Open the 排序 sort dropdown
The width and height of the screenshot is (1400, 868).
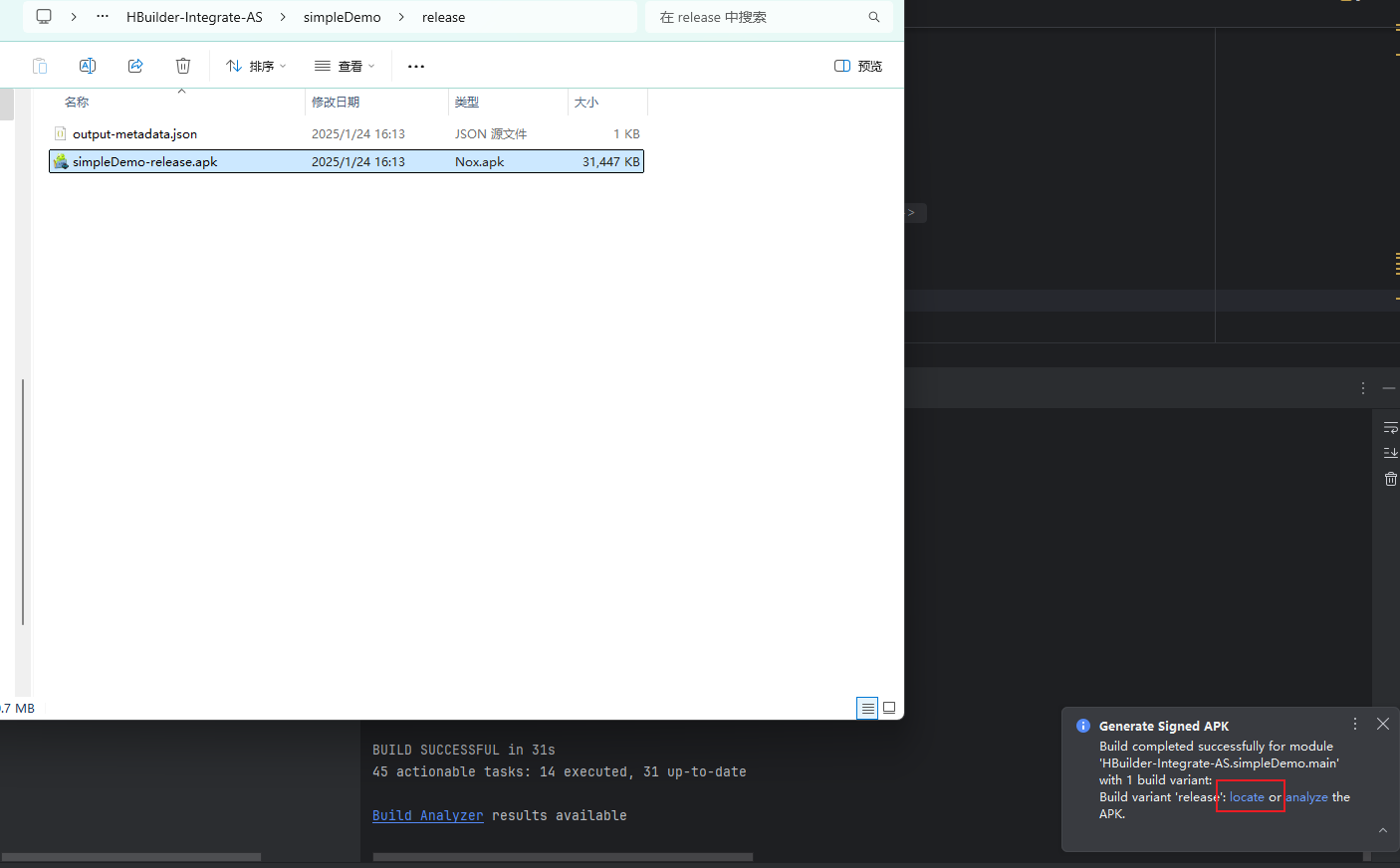(x=256, y=66)
